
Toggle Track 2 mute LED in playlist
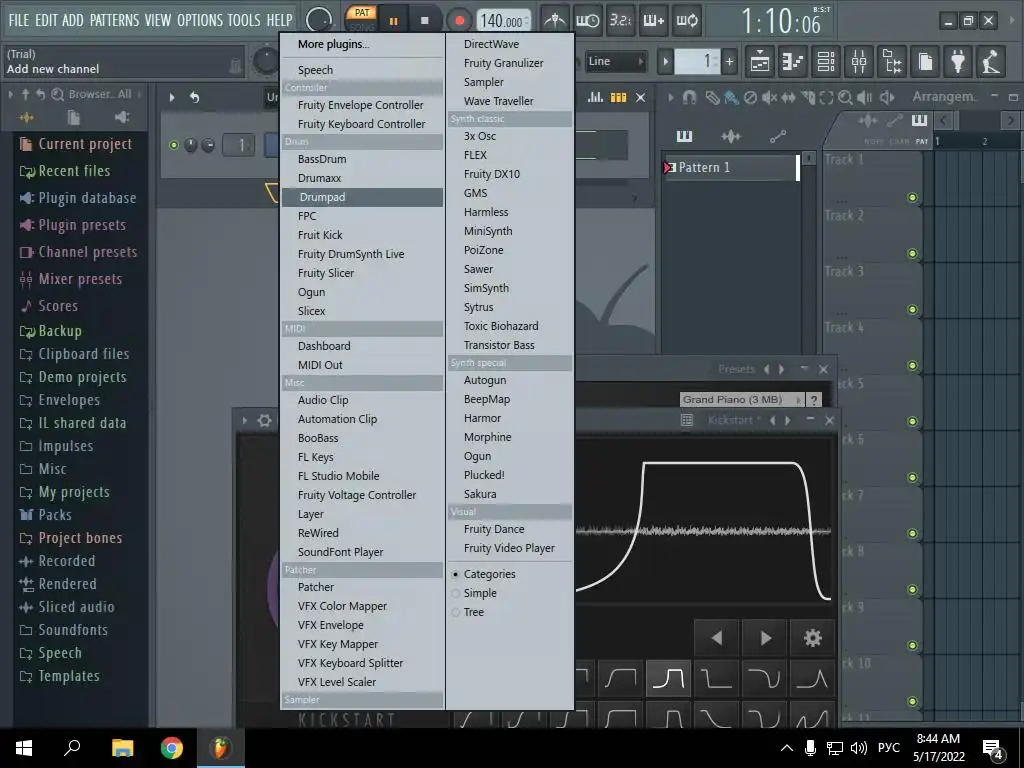(912, 253)
